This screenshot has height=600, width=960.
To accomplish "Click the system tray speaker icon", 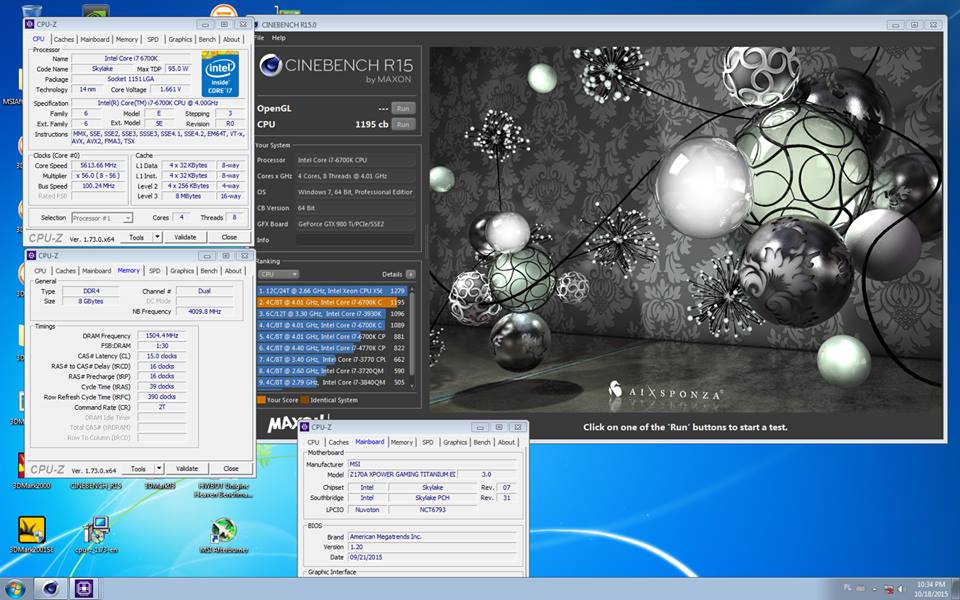I will [x=901, y=589].
